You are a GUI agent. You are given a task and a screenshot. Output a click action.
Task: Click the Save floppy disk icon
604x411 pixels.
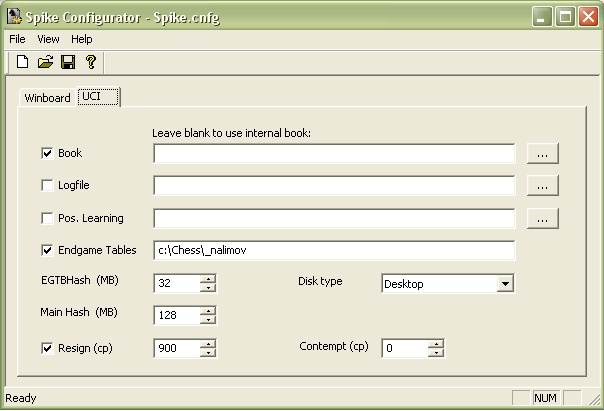pyautogui.click(x=68, y=62)
